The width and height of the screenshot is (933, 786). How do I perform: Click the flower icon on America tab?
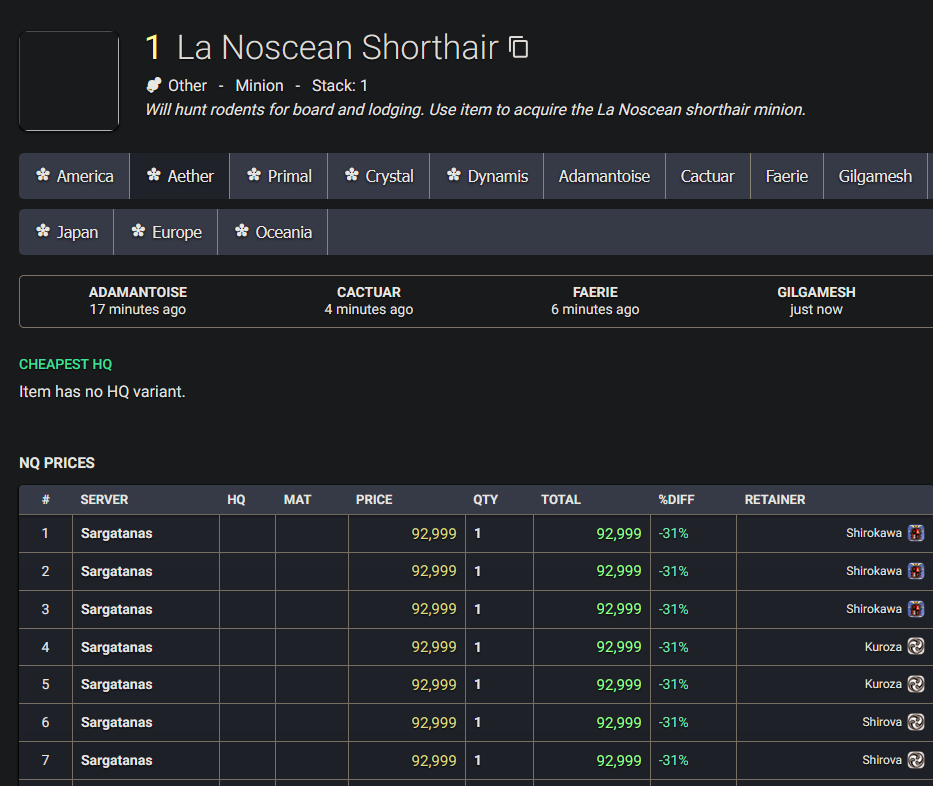click(43, 175)
